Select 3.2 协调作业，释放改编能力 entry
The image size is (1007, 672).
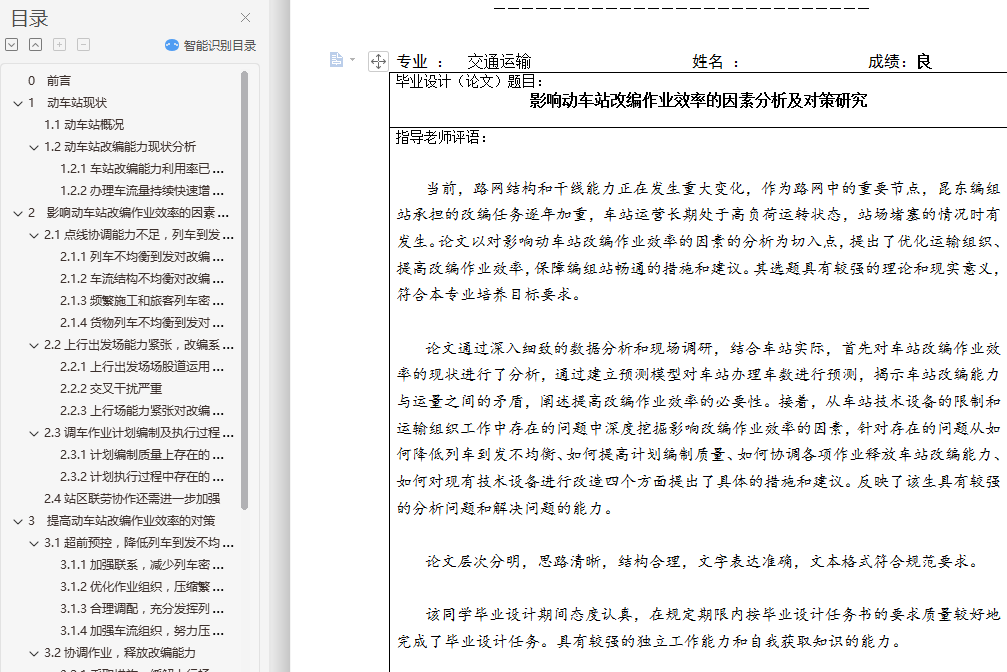119,653
